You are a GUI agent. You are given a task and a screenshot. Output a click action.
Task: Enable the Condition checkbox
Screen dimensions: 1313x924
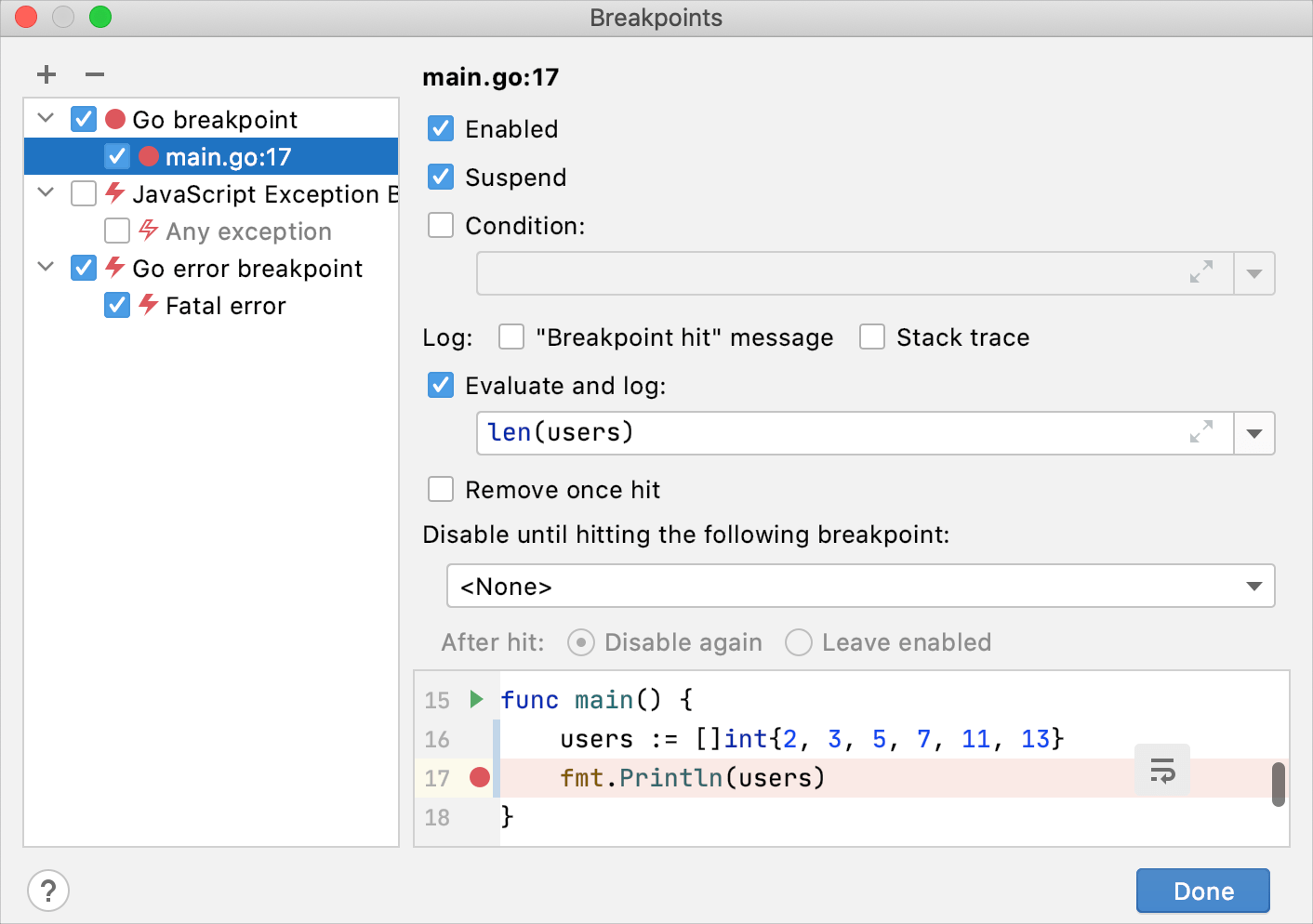tap(441, 226)
